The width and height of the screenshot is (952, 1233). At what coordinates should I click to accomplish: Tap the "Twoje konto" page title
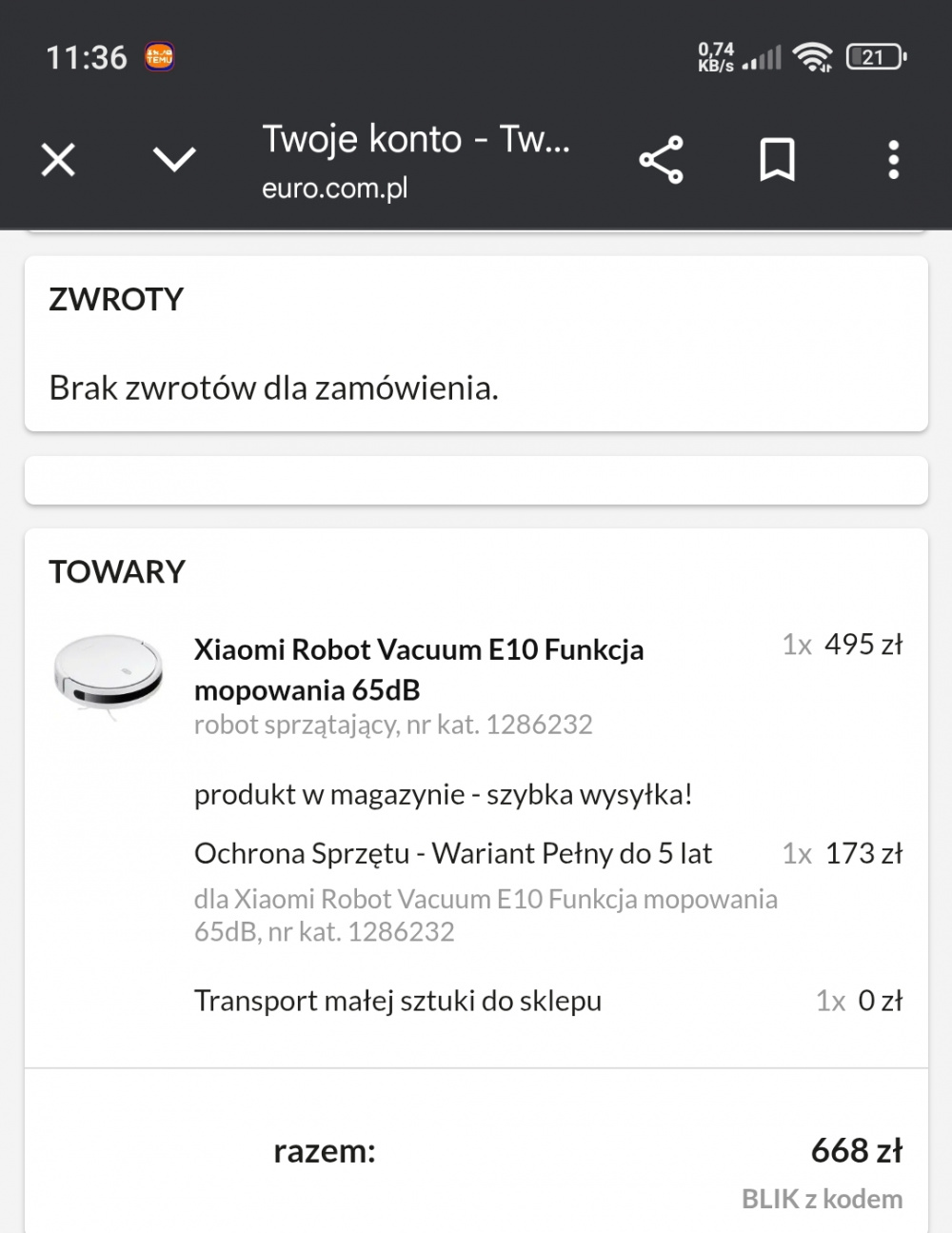(x=415, y=139)
